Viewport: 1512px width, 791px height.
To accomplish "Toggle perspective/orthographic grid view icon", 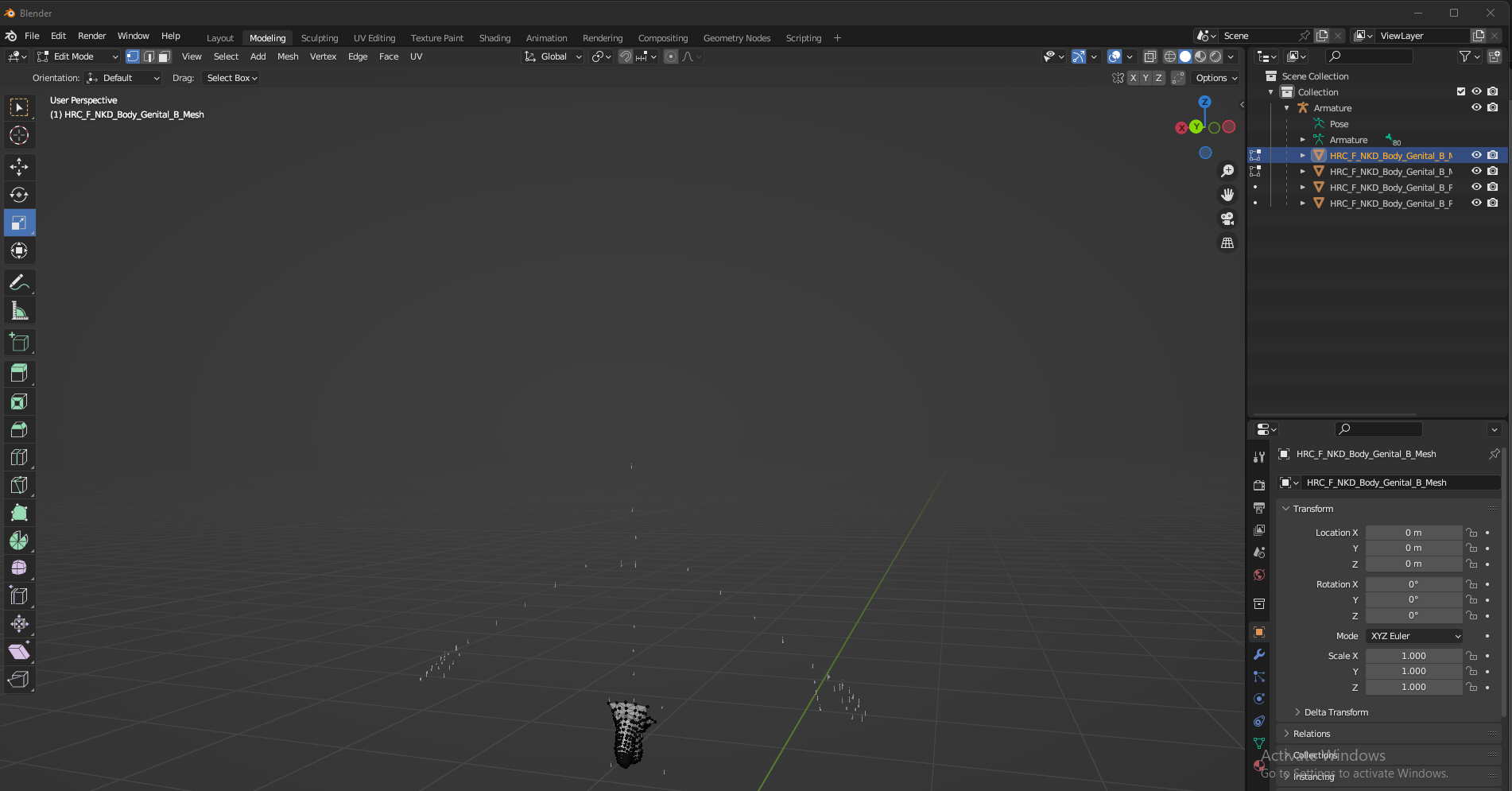I will click(1227, 243).
